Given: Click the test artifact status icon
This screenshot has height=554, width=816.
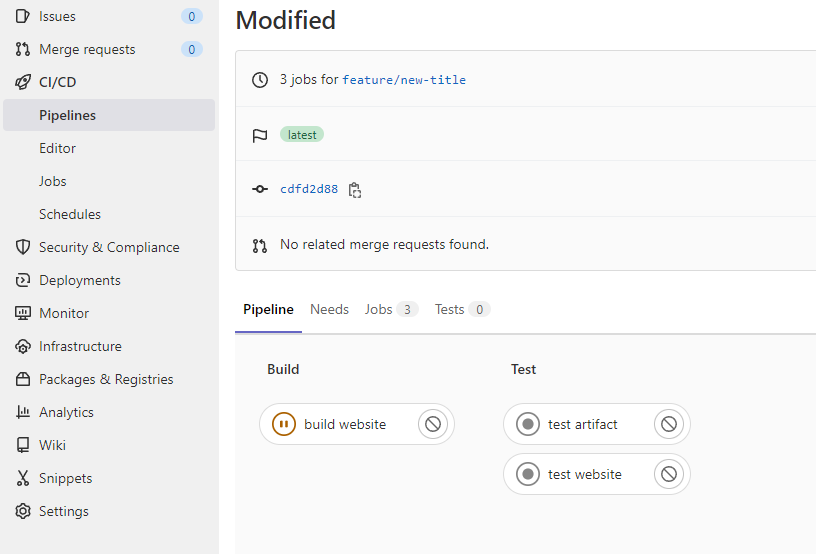Looking at the screenshot, I should [528, 424].
